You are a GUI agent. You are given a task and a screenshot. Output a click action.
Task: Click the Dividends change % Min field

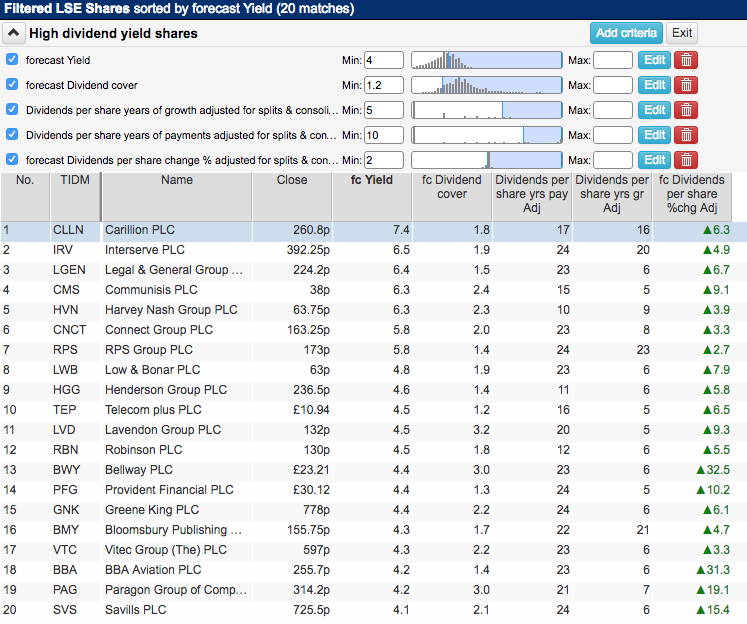pos(384,160)
